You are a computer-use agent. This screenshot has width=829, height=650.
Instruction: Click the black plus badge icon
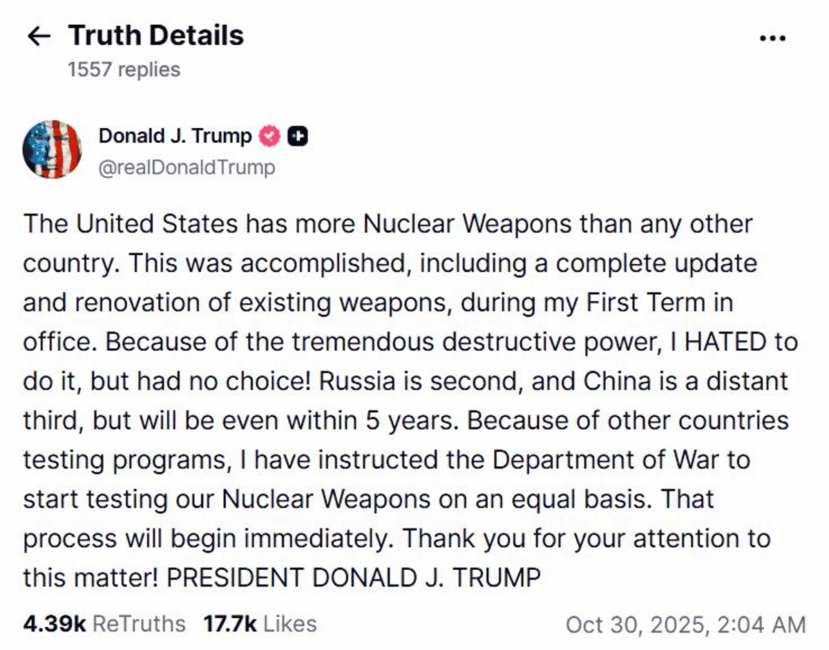297,137
